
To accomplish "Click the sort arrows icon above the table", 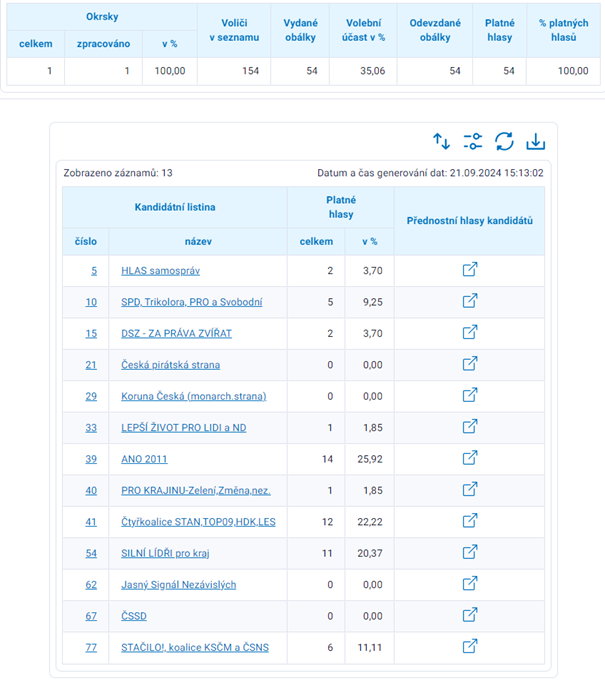I will (441, 142).
